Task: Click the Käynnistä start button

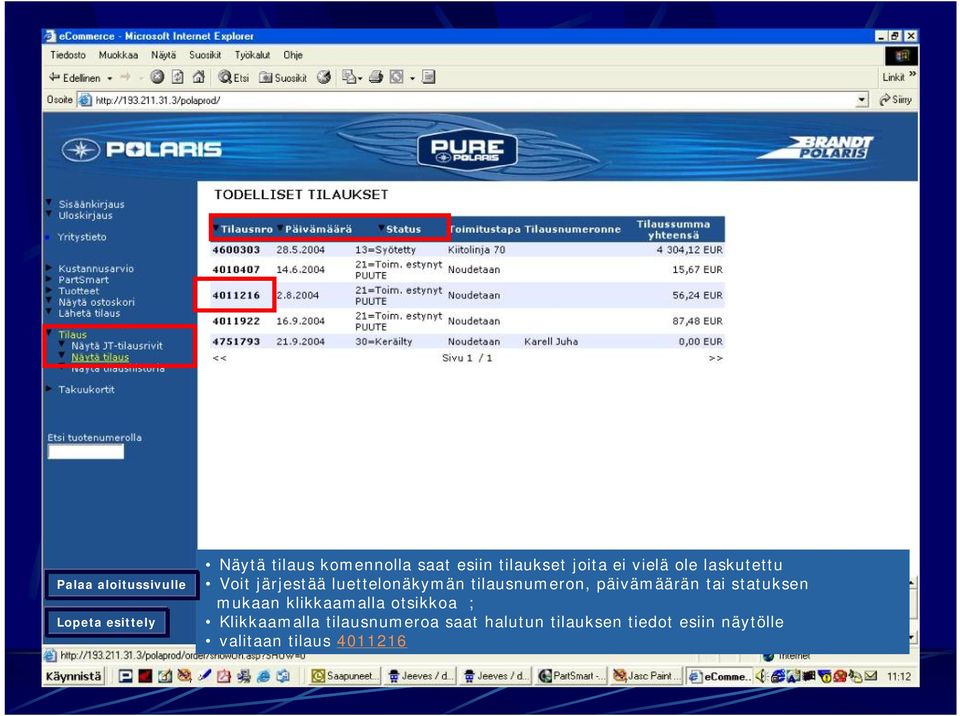Action: (73, 676)
